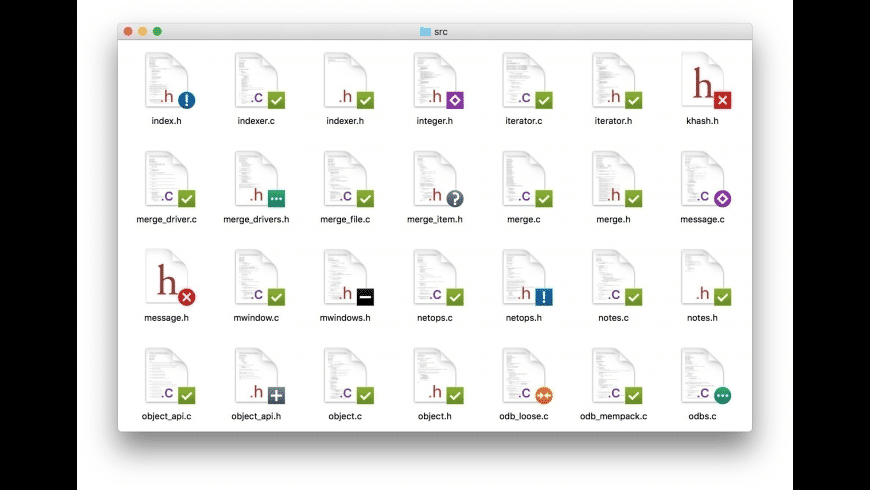The width and height of the screenshot is (870, 490).
Task: Select the notes.c file icon
Action: (615, 277)
